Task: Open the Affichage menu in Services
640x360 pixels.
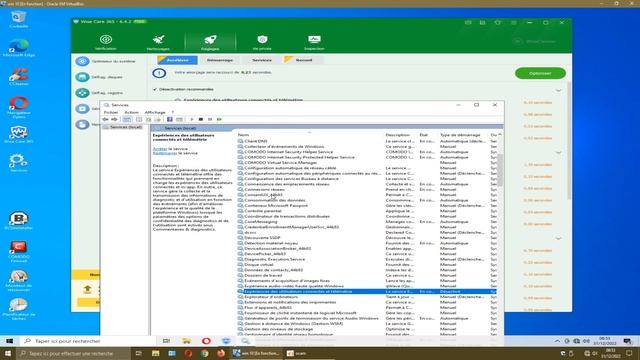Action: [155, 112]
